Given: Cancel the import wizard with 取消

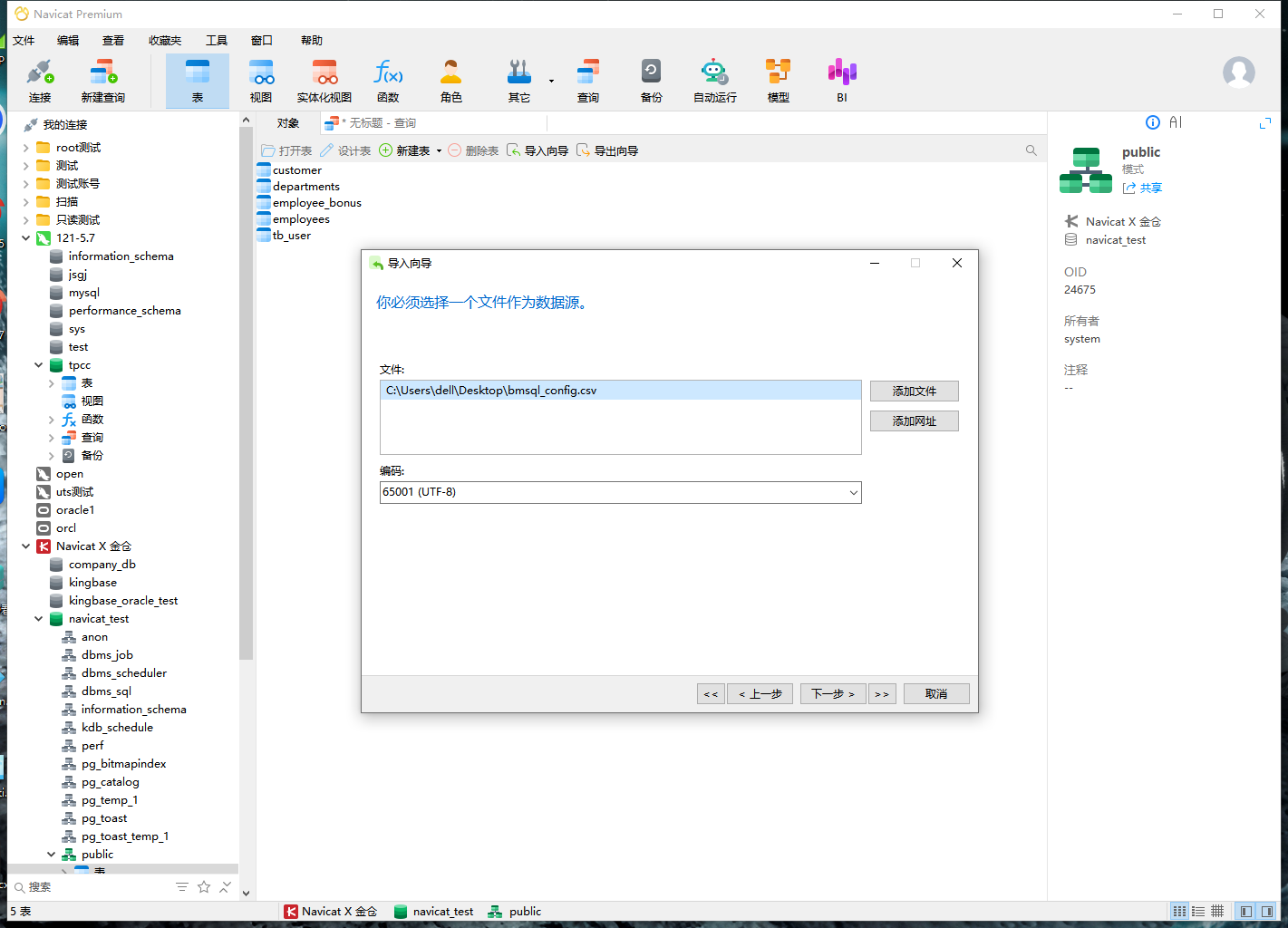Looking at the screenshot, I should [x=936, y=693].
